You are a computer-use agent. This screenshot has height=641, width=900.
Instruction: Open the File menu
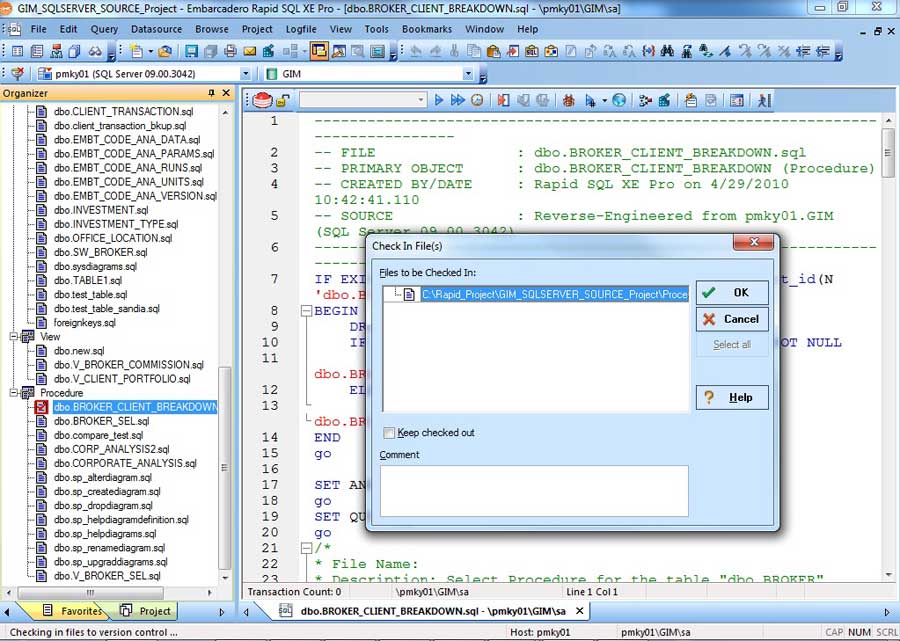point(38,29)
